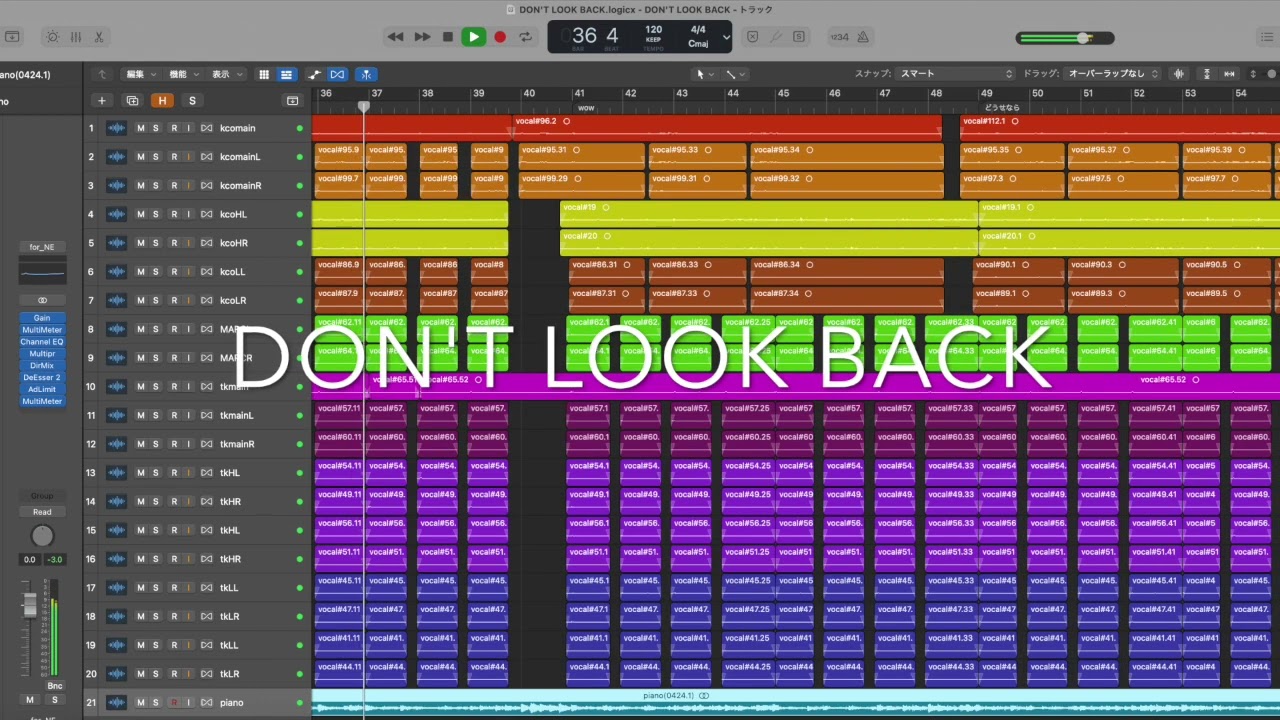Open Smart Controls dial icon
1280x720 pixels.
(x=52, y=37)
